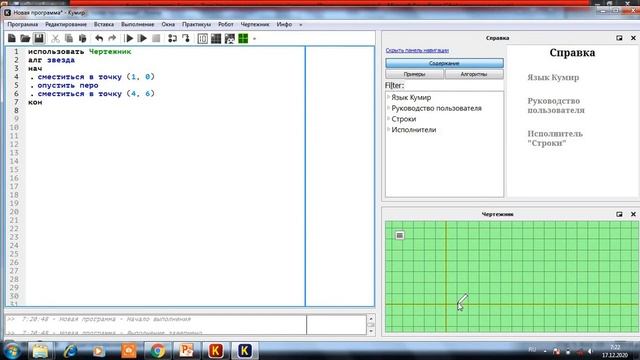Cut selected text with scissors icon
The width and height of the screenshot is (640, 360).
point(55,39)
